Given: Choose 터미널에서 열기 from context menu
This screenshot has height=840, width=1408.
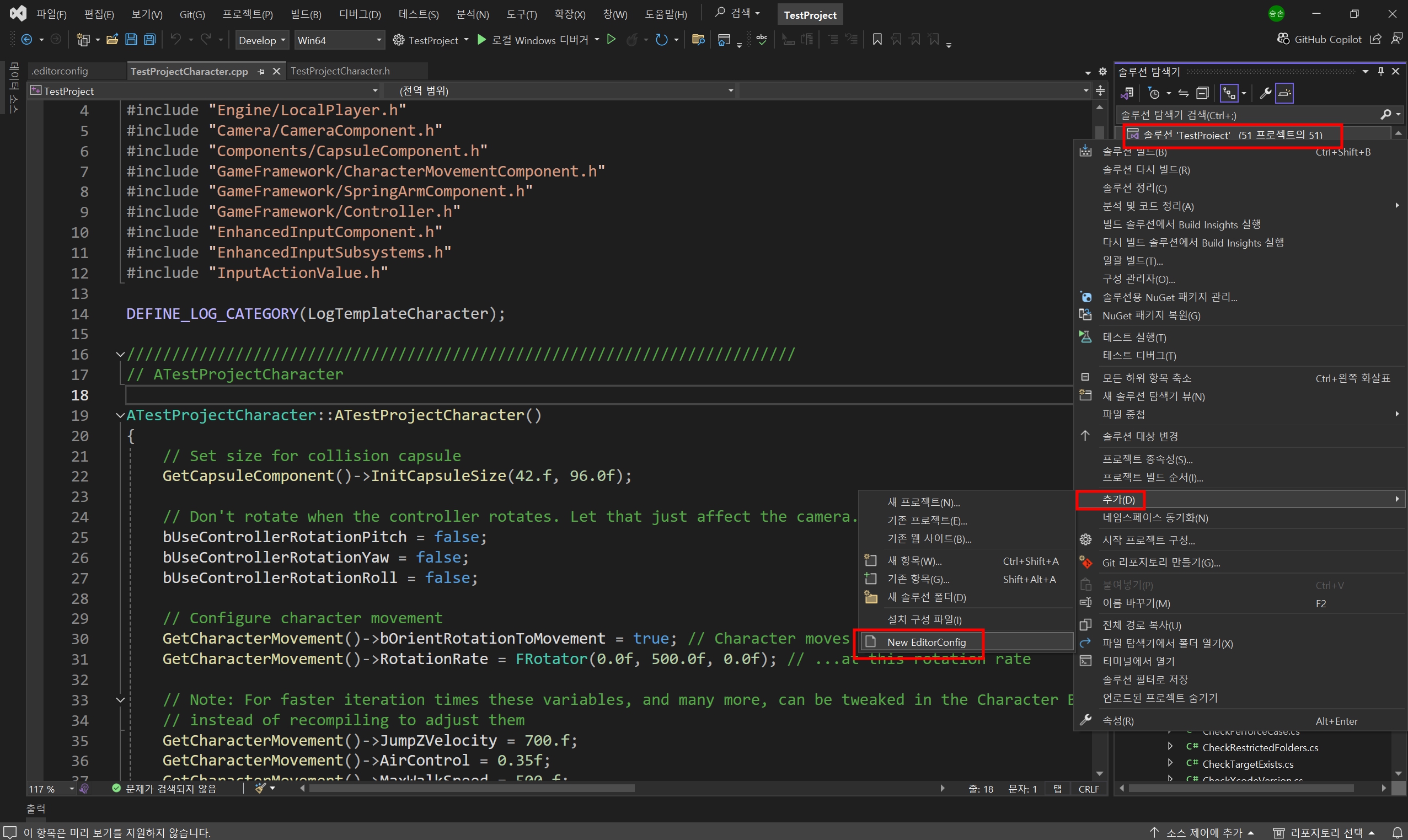Looking at the screenshot, I should click(x=1240, y=661).
